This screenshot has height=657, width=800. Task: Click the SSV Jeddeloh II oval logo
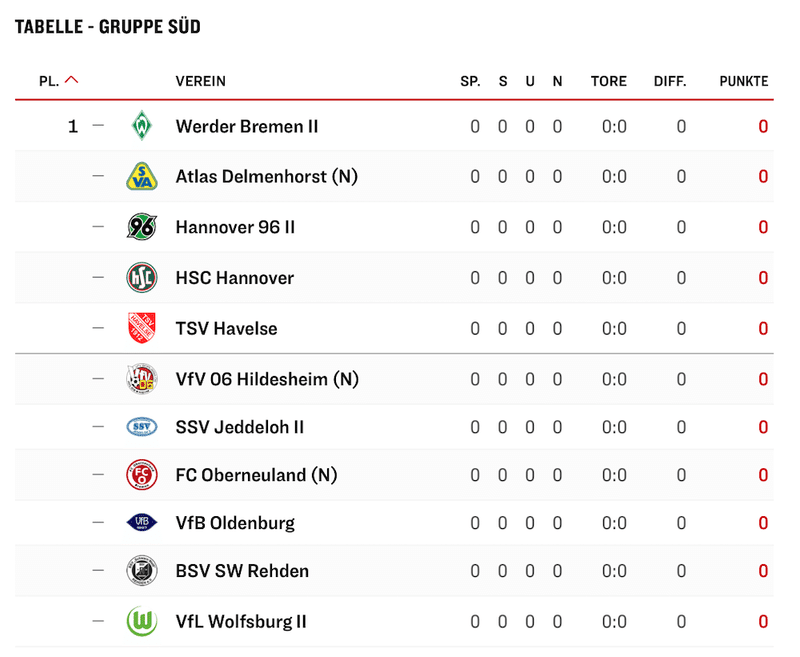point(142,426)
